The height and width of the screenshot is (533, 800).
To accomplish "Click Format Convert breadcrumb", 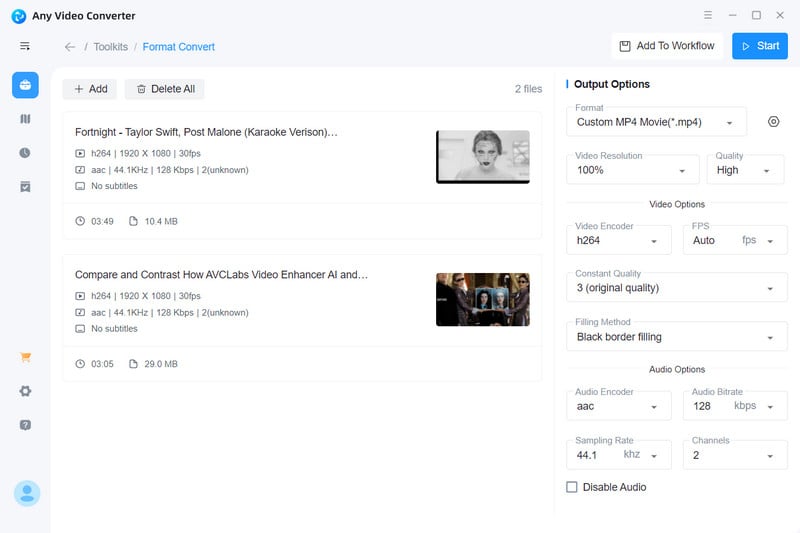I will click(x=179, y=47).
